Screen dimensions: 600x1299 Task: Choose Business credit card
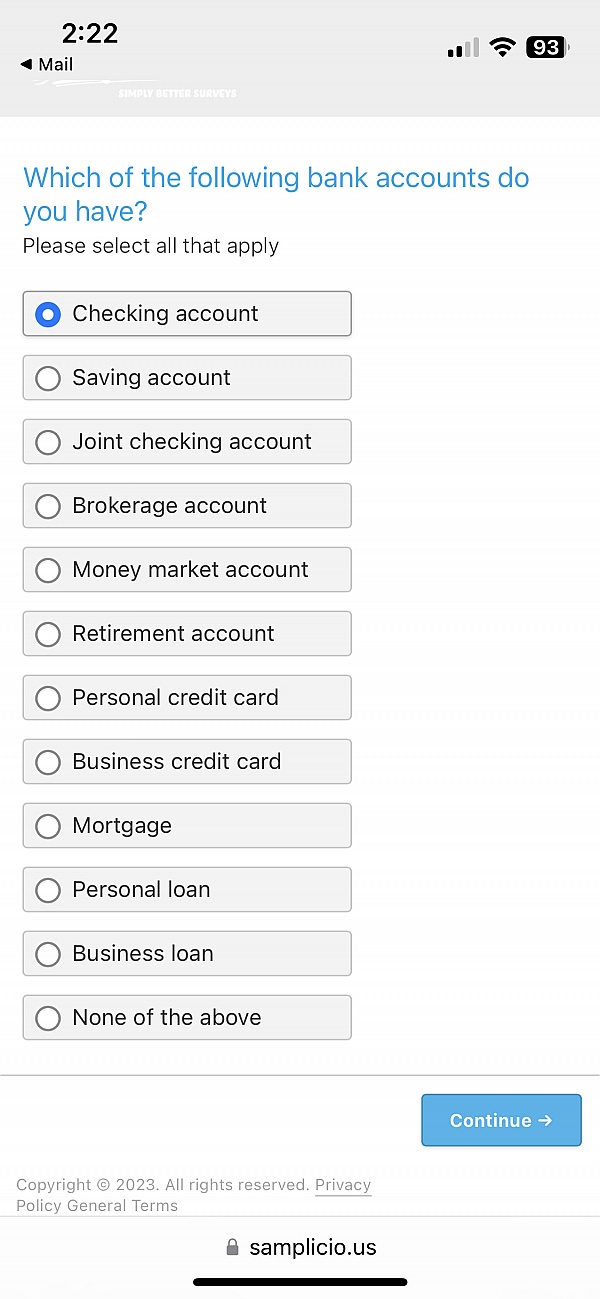coord(187,762)
